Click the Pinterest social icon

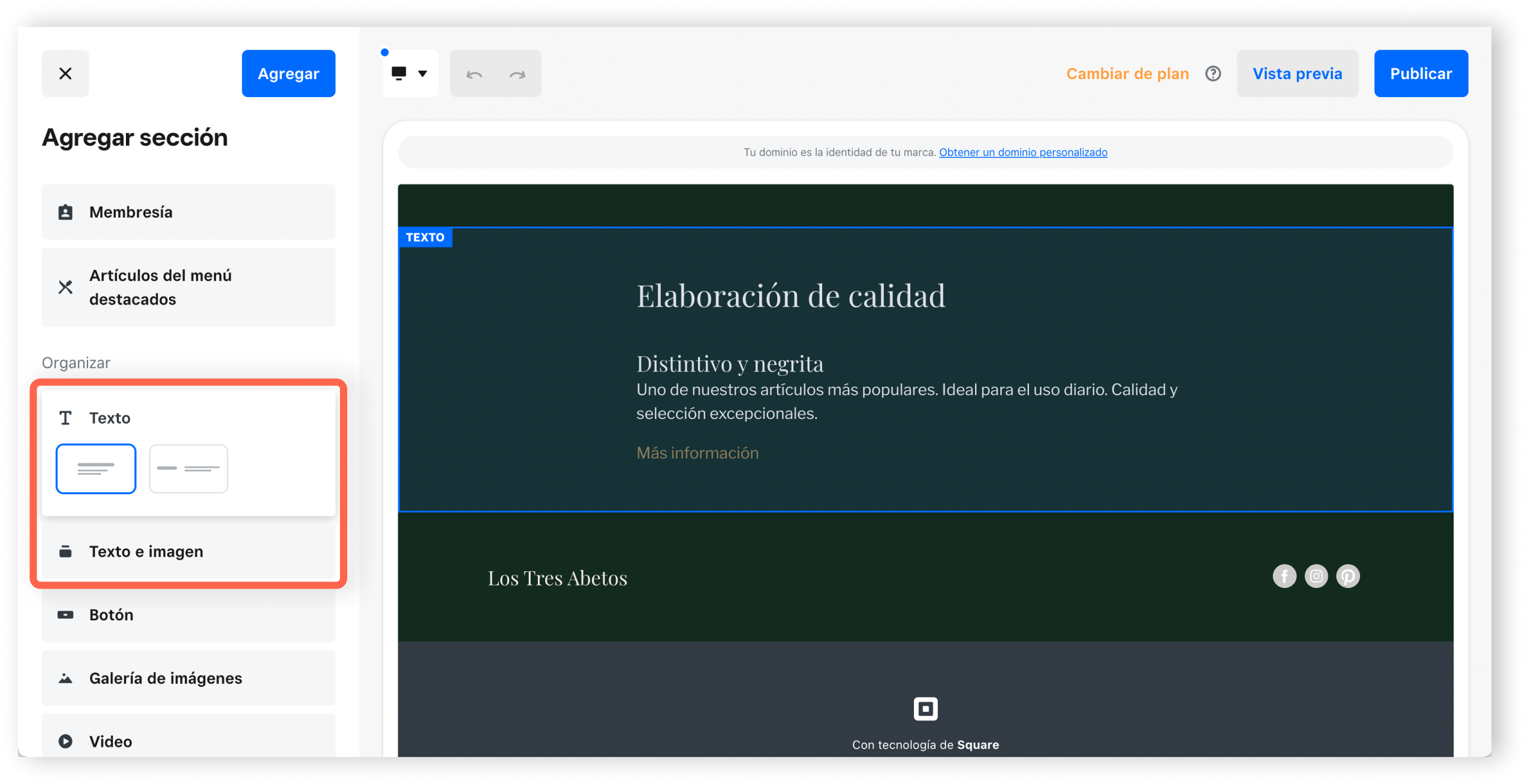[1347, 576]
